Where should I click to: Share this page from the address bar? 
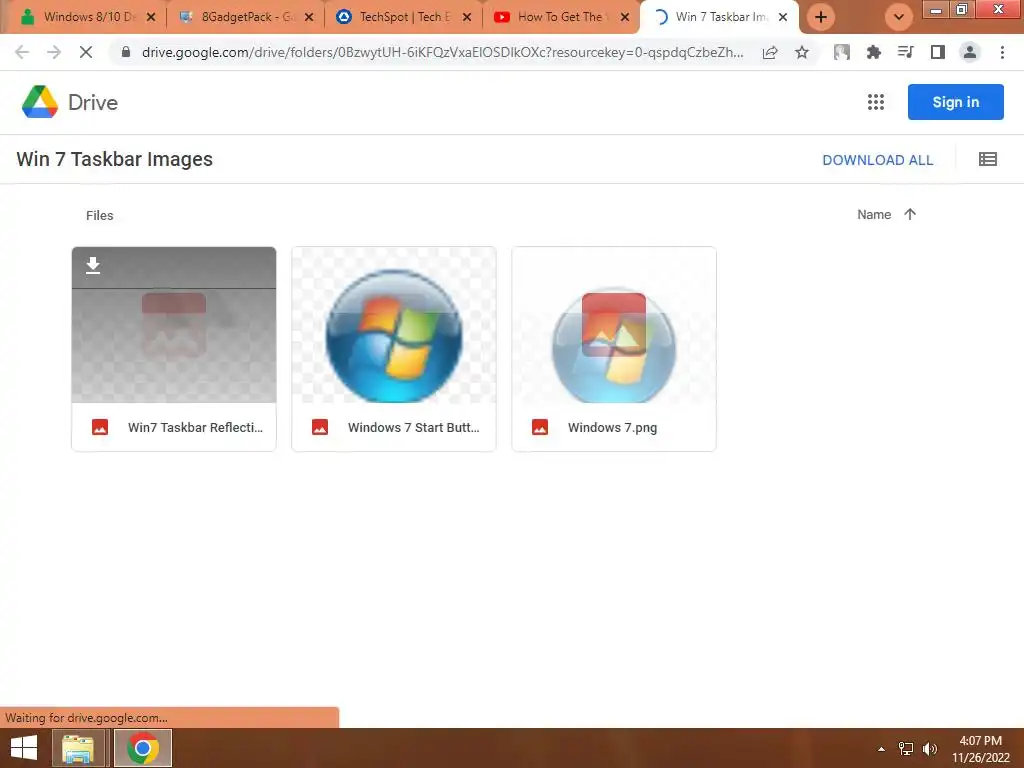point(770,52)
